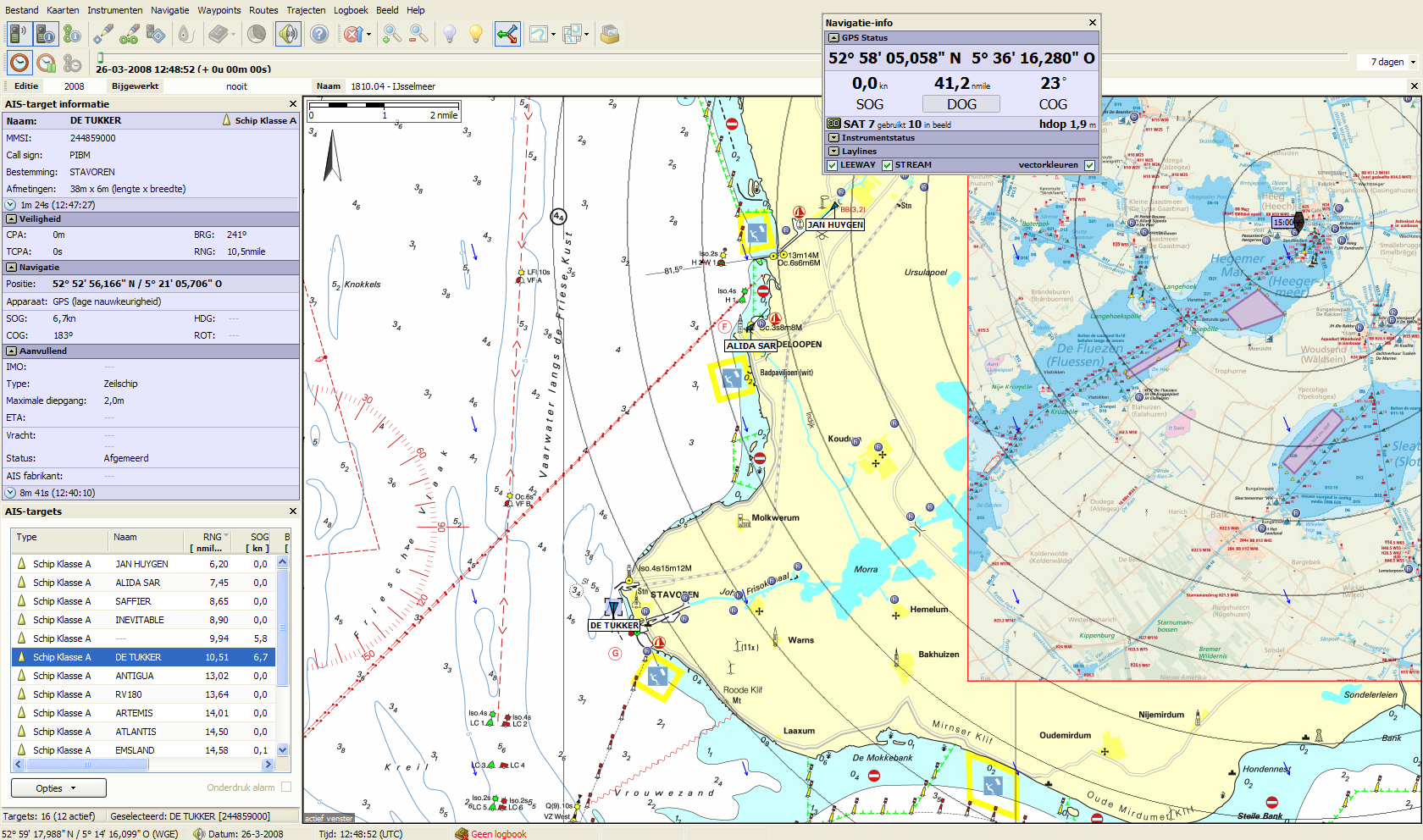This screenshot has height=840, width=1423.
Task: Toggle the vectorkleuren checkbox
Action: 1089,165
